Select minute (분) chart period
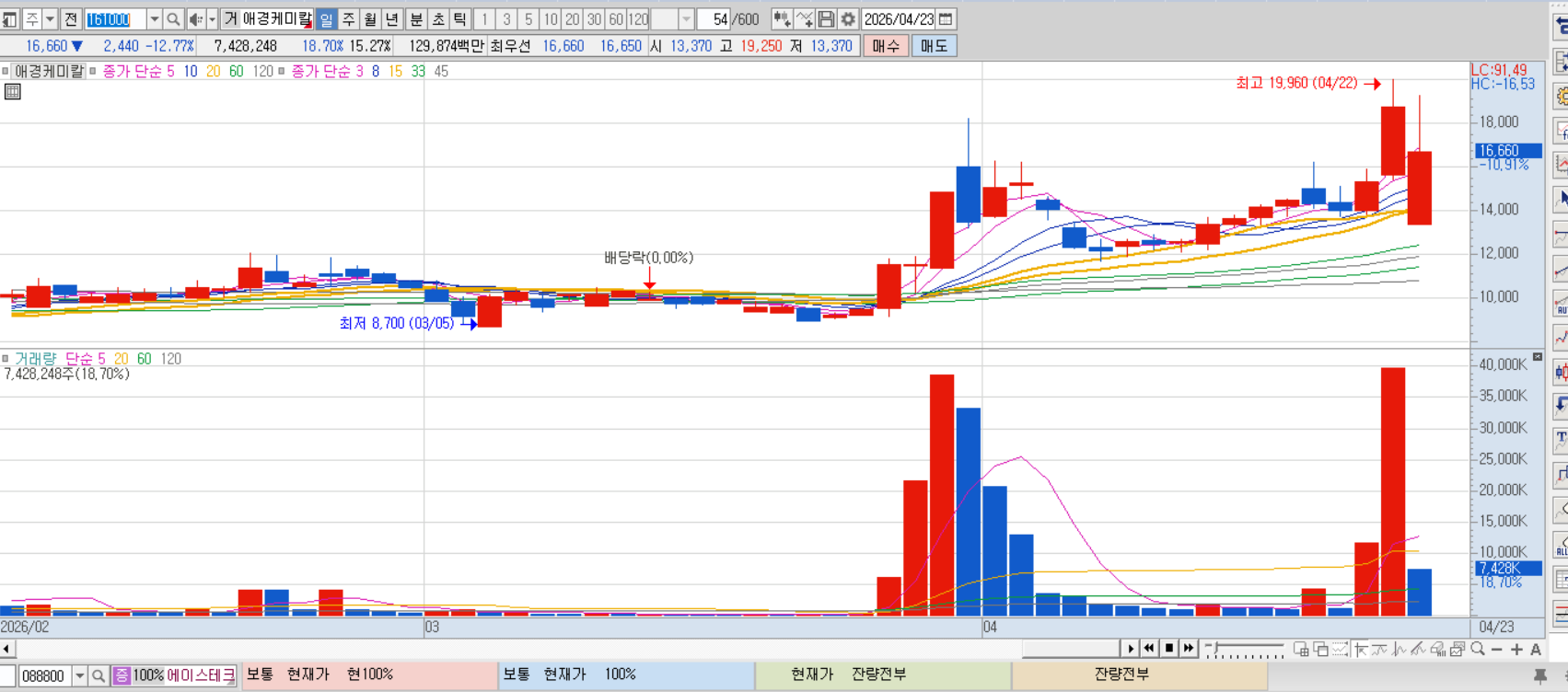The image size is (1568, 692). pyautogui.click(x=416, y=19)
